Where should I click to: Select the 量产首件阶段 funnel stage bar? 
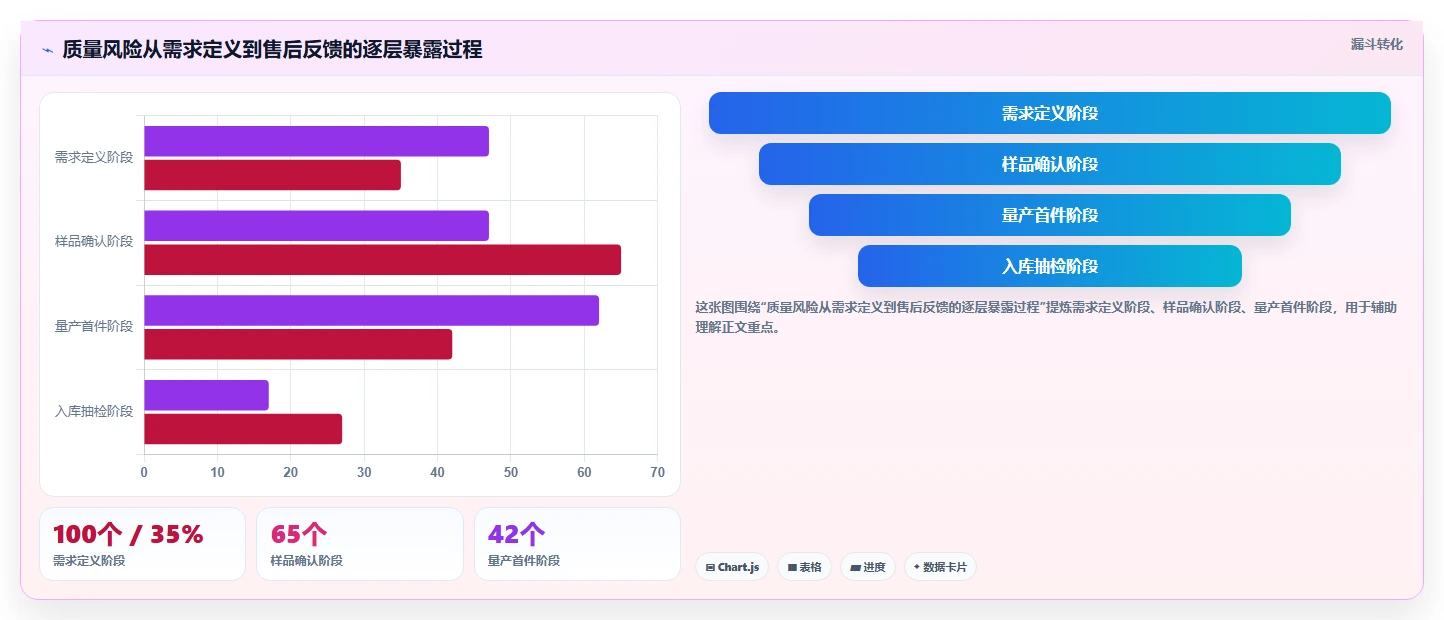click(1050, 215)
